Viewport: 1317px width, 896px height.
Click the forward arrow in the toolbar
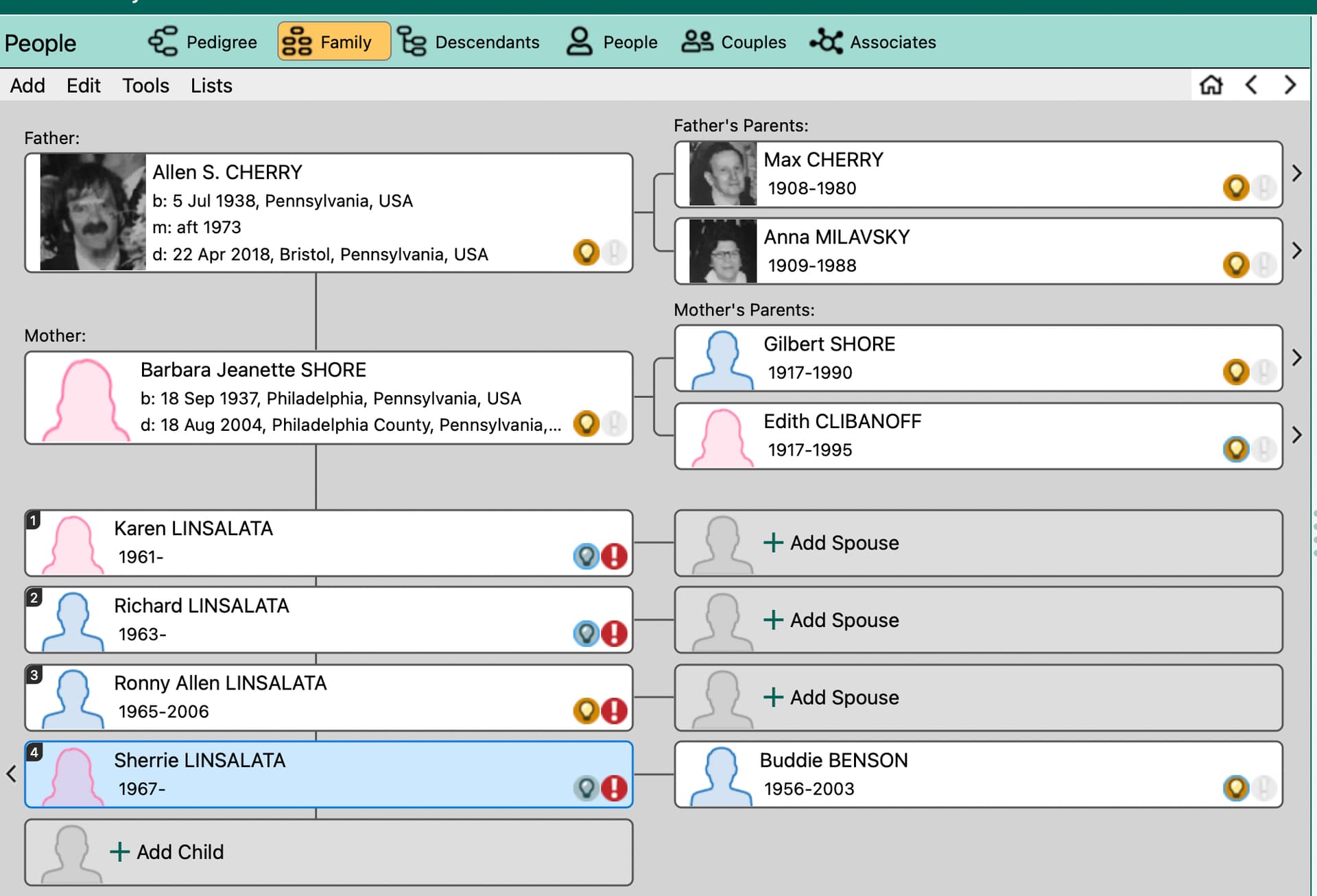pyautogui.click(x=1290, y=85)
